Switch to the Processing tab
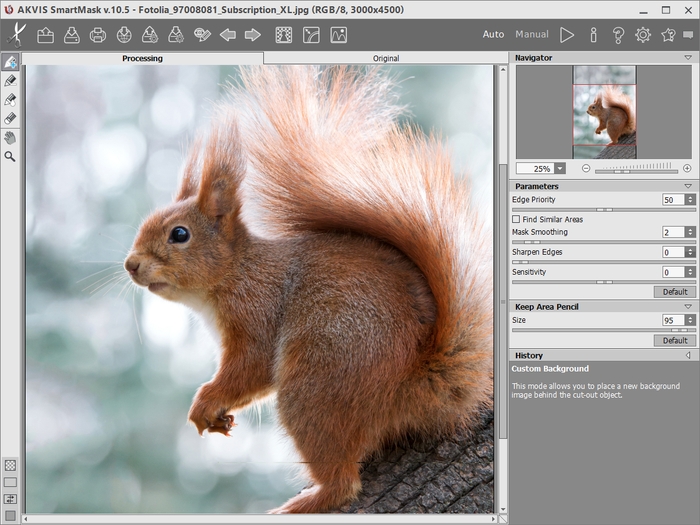This screenshot has width=700, height=525. [x=142, y=58]
